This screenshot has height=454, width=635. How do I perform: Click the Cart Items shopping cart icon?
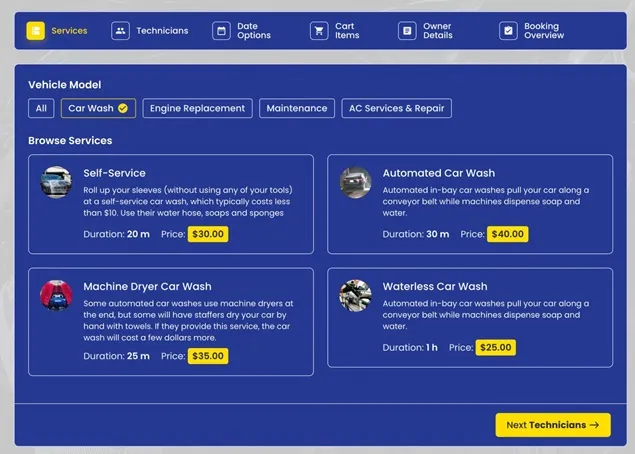point(319,31)
